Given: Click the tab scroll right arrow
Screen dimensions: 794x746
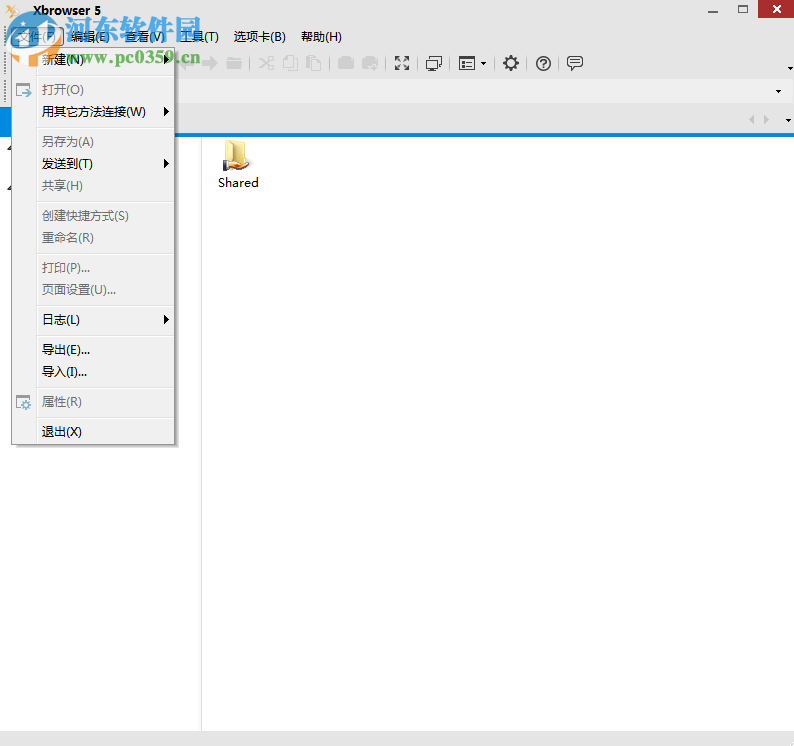Looking at the screenshot, I should click(766, 120).
